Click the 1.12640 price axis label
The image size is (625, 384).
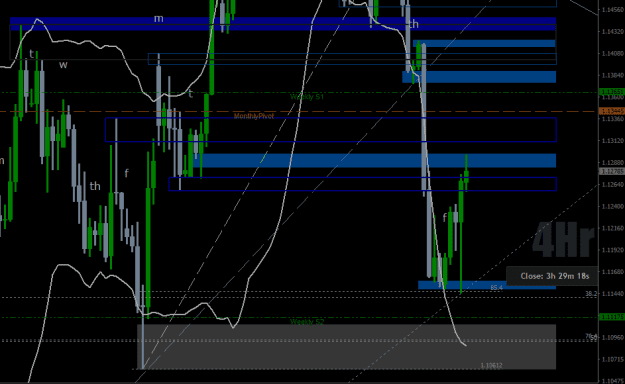pyautogui.click(x=613, y=185)
